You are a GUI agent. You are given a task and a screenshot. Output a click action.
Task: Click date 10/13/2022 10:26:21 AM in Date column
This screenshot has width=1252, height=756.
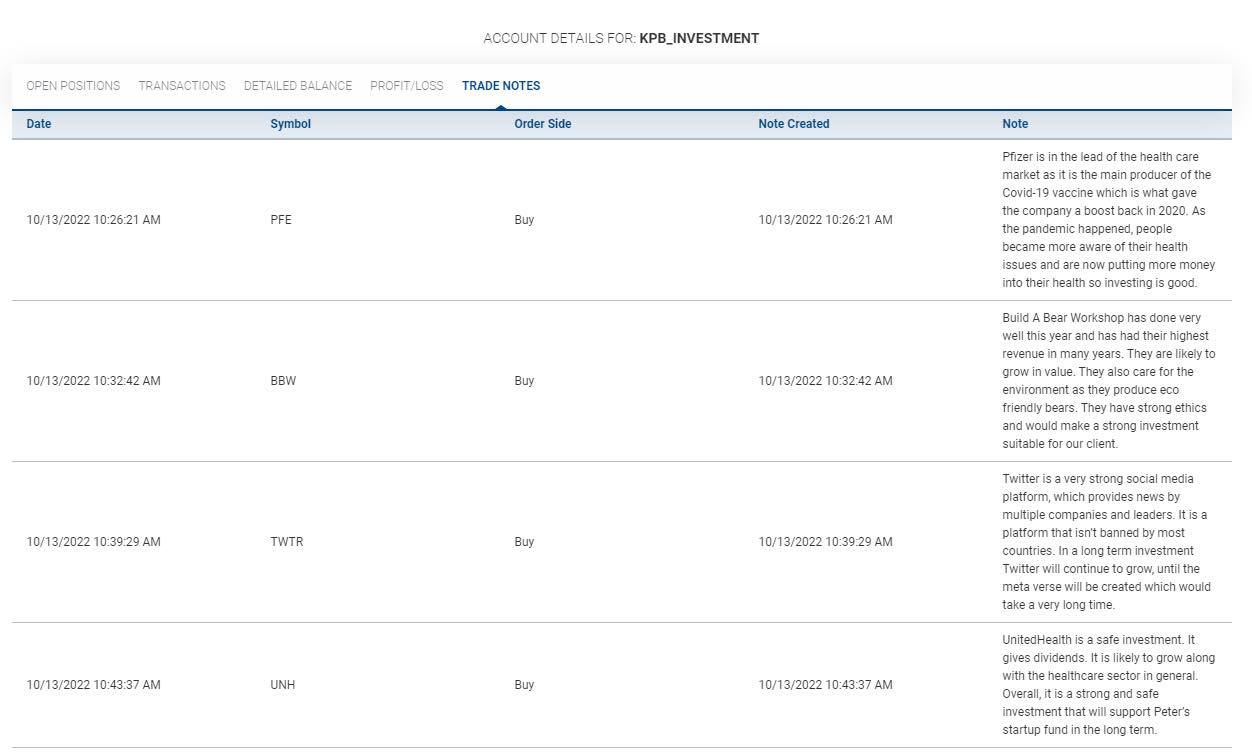(93, 220)
